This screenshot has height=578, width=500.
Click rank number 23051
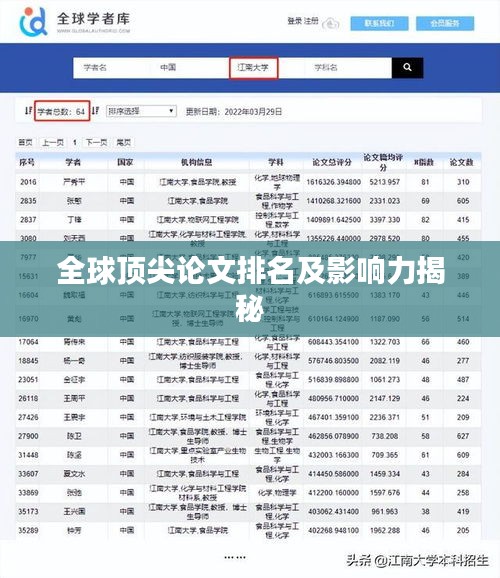pos(28,380)
